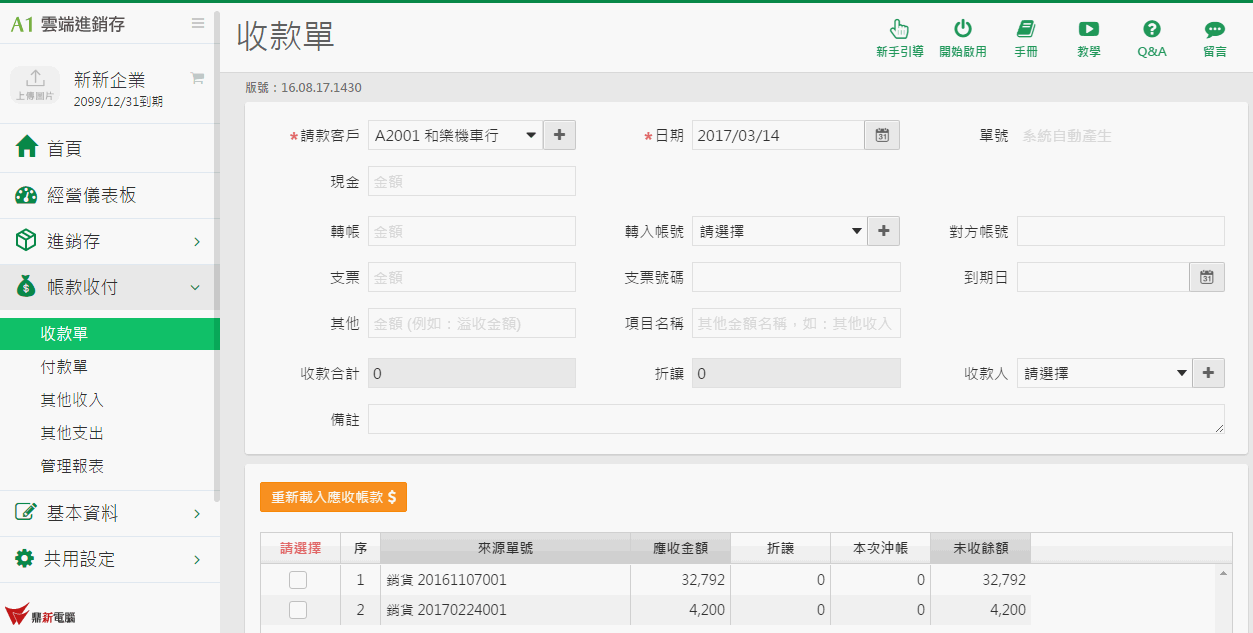Viewport: 1253px width, 633px height.
Task: Click the 支票號碼 input field
Action: 796,277
